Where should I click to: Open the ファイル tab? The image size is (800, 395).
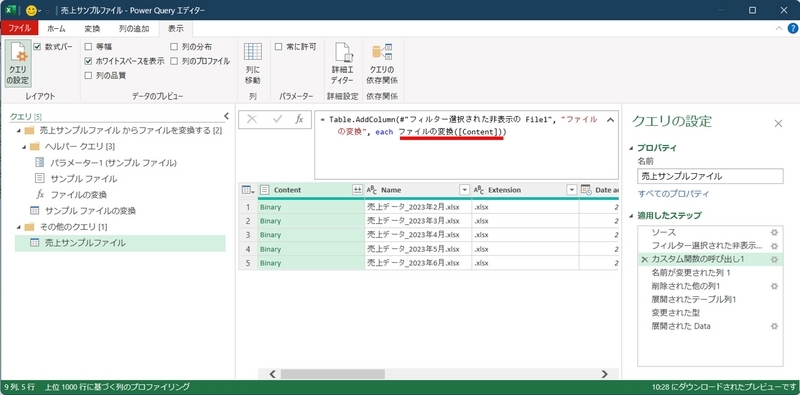(x=19, y=29)
